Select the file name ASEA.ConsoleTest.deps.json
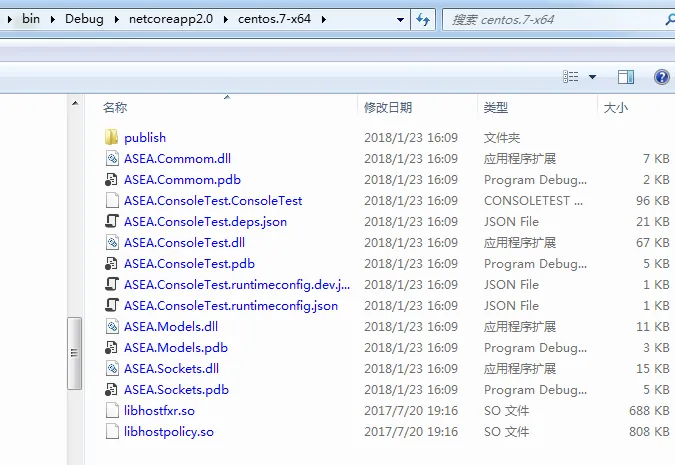Viewport: 675px width, 465px height. pyautogui.click(x=205, y=222)
